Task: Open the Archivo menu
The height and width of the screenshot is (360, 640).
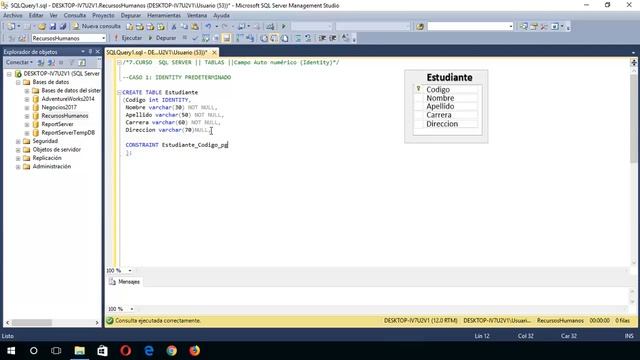Action: click(x=13, y=16)
